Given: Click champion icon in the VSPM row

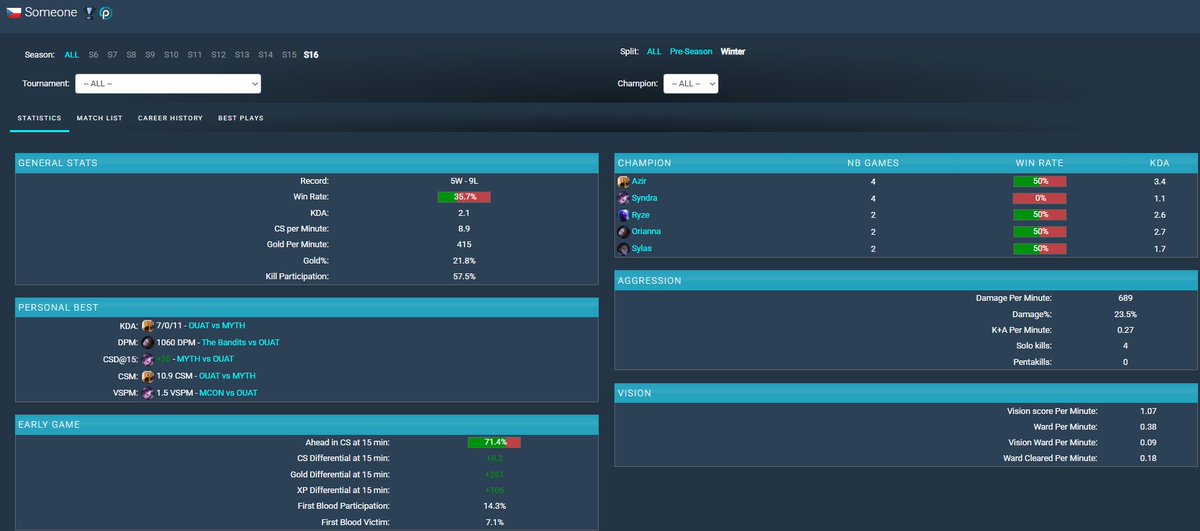Looking at the screenshot, I should pos(148,393).
